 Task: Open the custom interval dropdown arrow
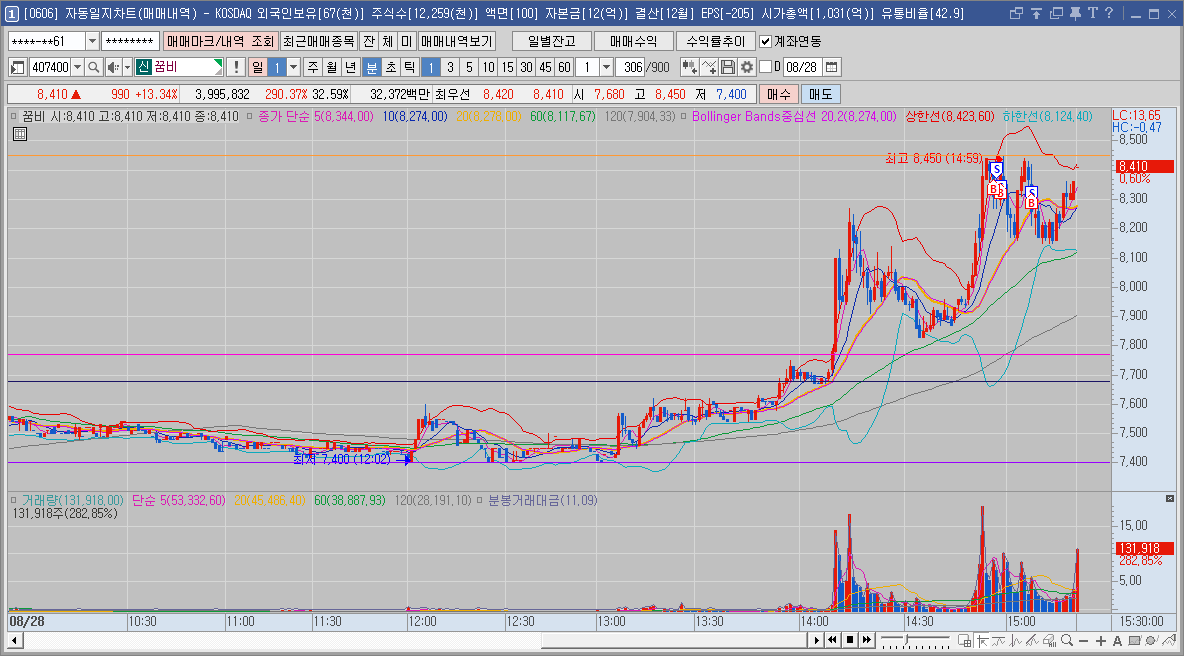point(606,67)
